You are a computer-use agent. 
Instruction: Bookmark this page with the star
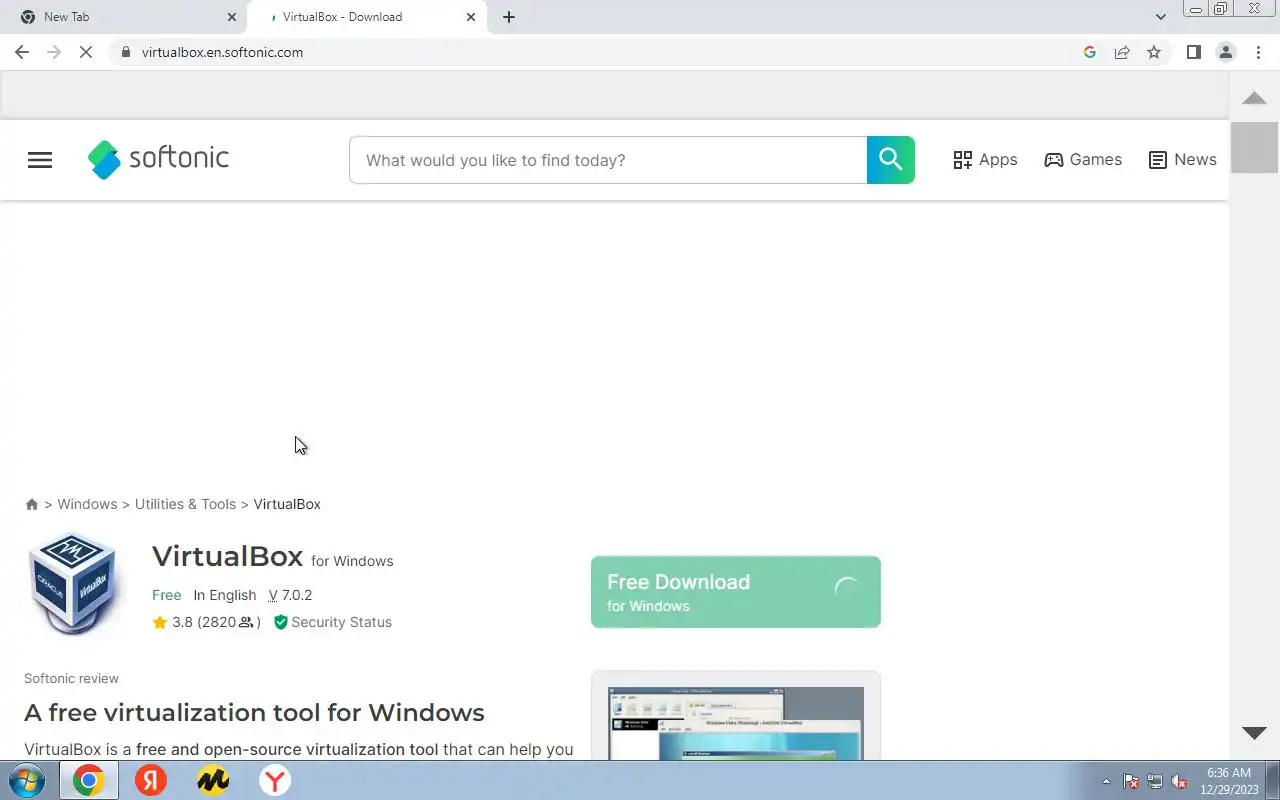click(x=1154, y=52)
